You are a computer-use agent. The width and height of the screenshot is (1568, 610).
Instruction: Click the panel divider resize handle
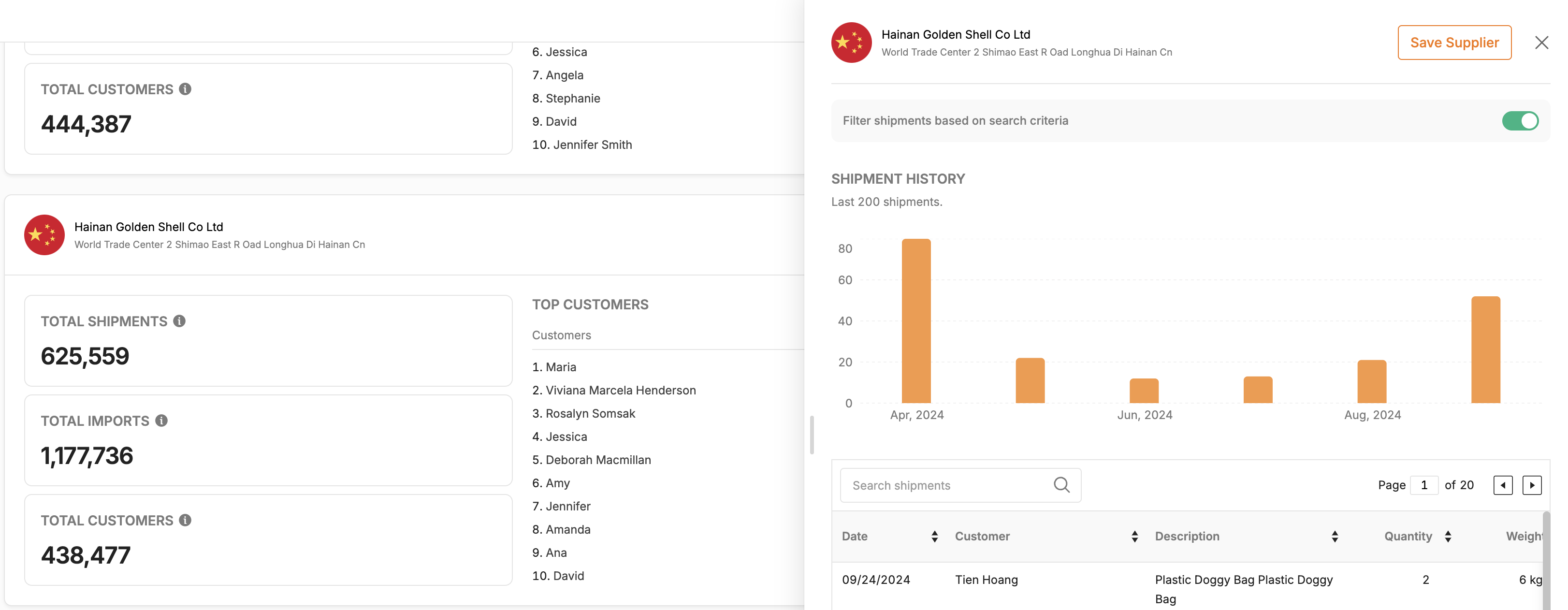[812, 435]
